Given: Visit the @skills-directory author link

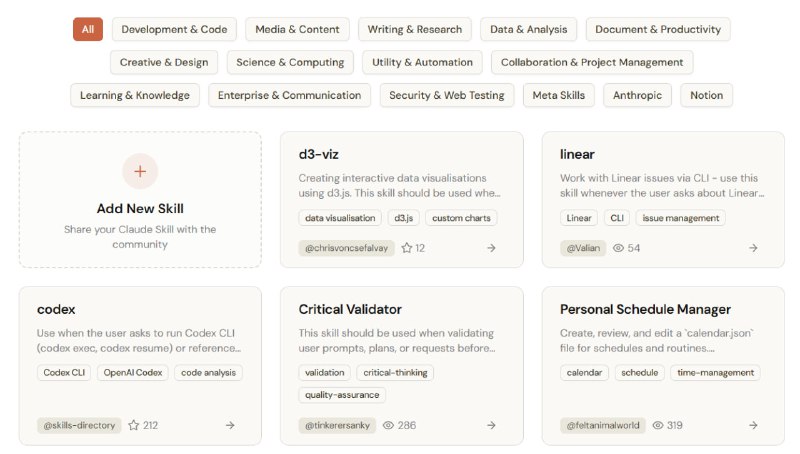Looking at the screenshot, I should pos(79,425).
